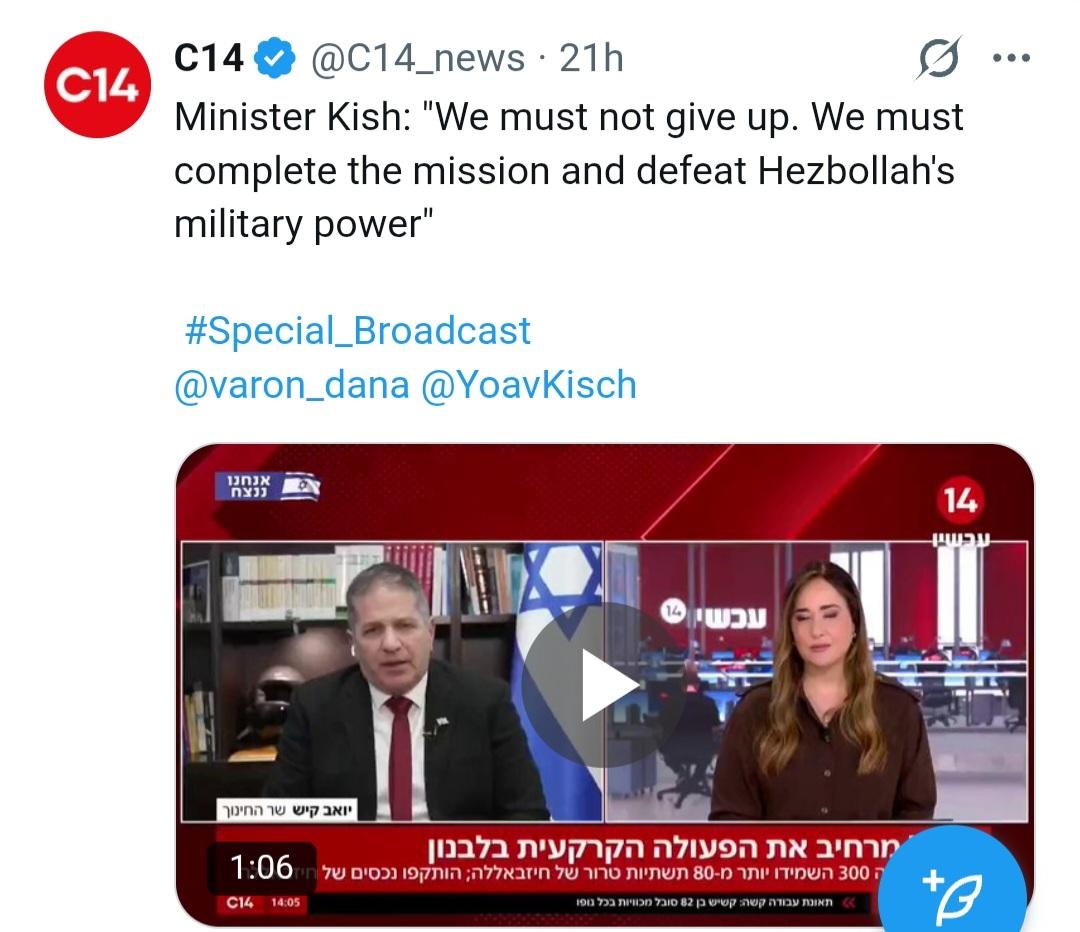Screen dimensions: 1080x932
Task: Open the three-dot more options menu
Action: click(x=1011, y=58)
